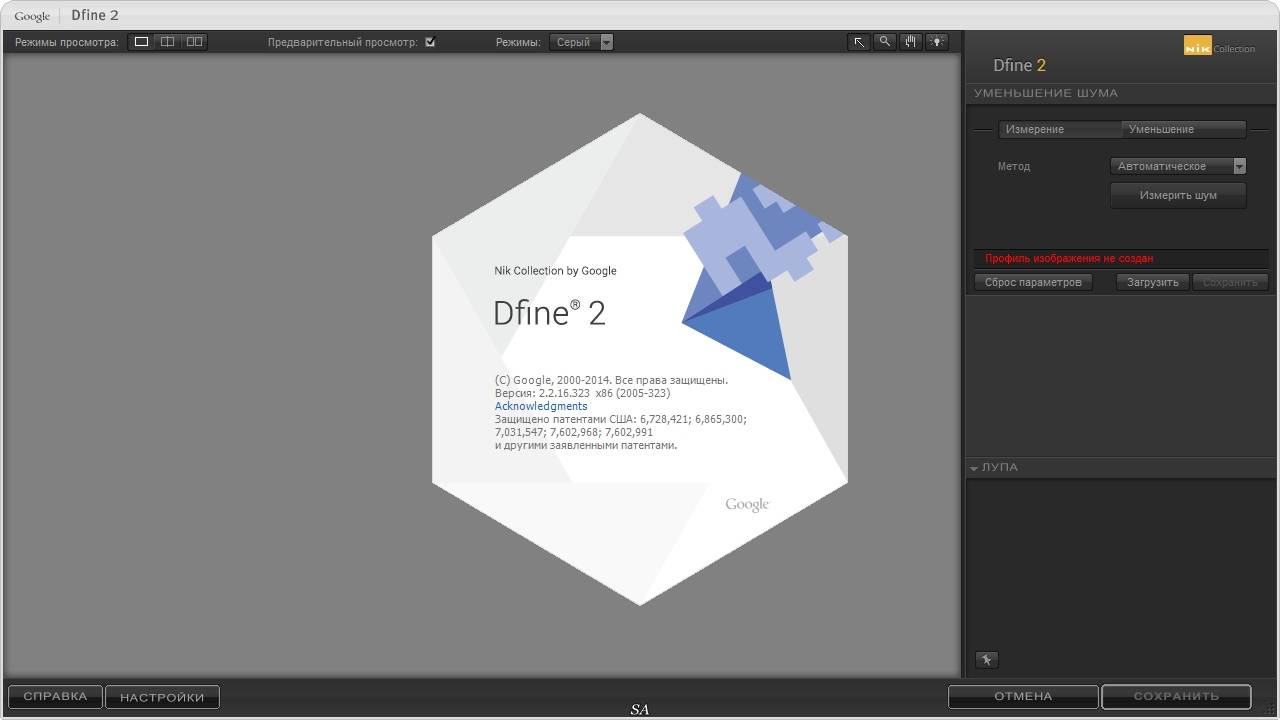The width and height of the screenshot is (1280, 720).
Task: Select single image view mode
Action: coord(142,42)
